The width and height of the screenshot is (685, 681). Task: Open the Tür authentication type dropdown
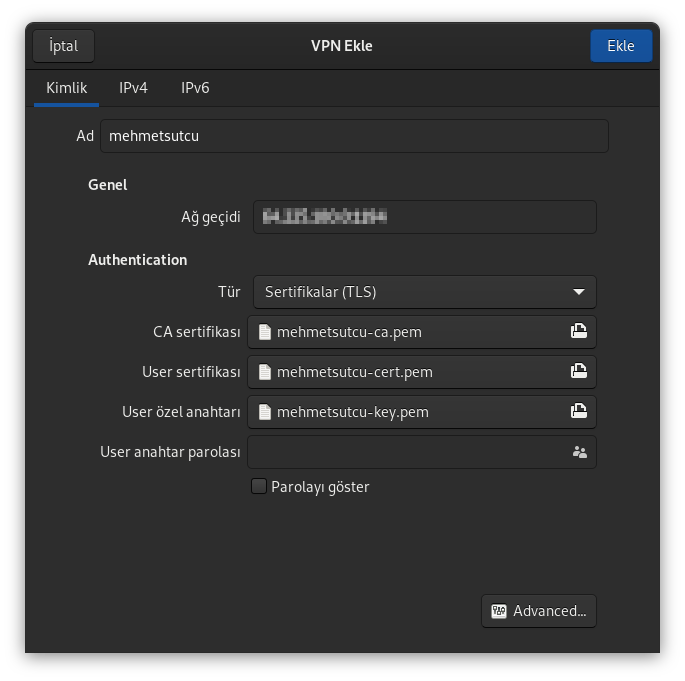[x=424, y=292]
